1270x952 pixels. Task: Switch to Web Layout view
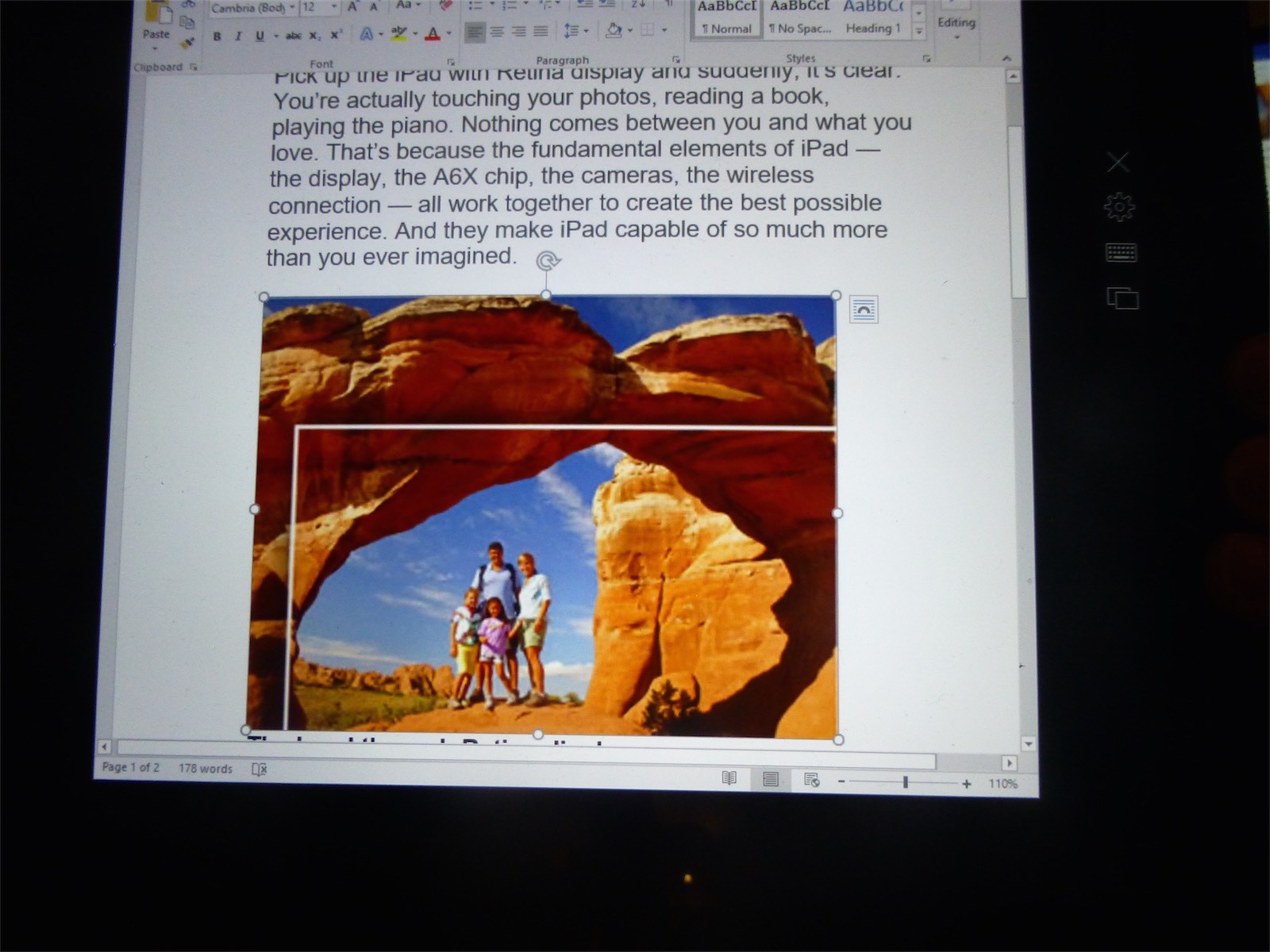click(812, 781)
